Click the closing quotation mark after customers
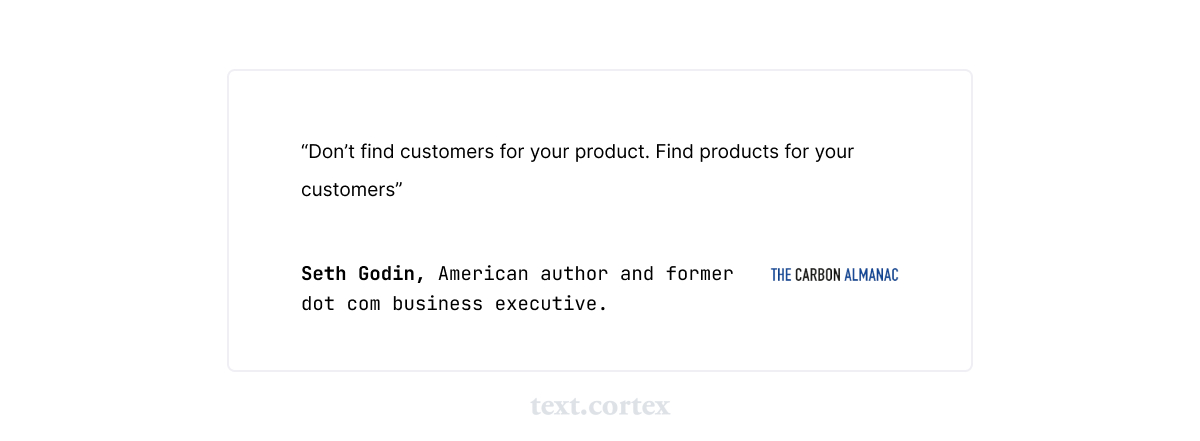This screenshot has height=441, width=1200. pos(398,187)
